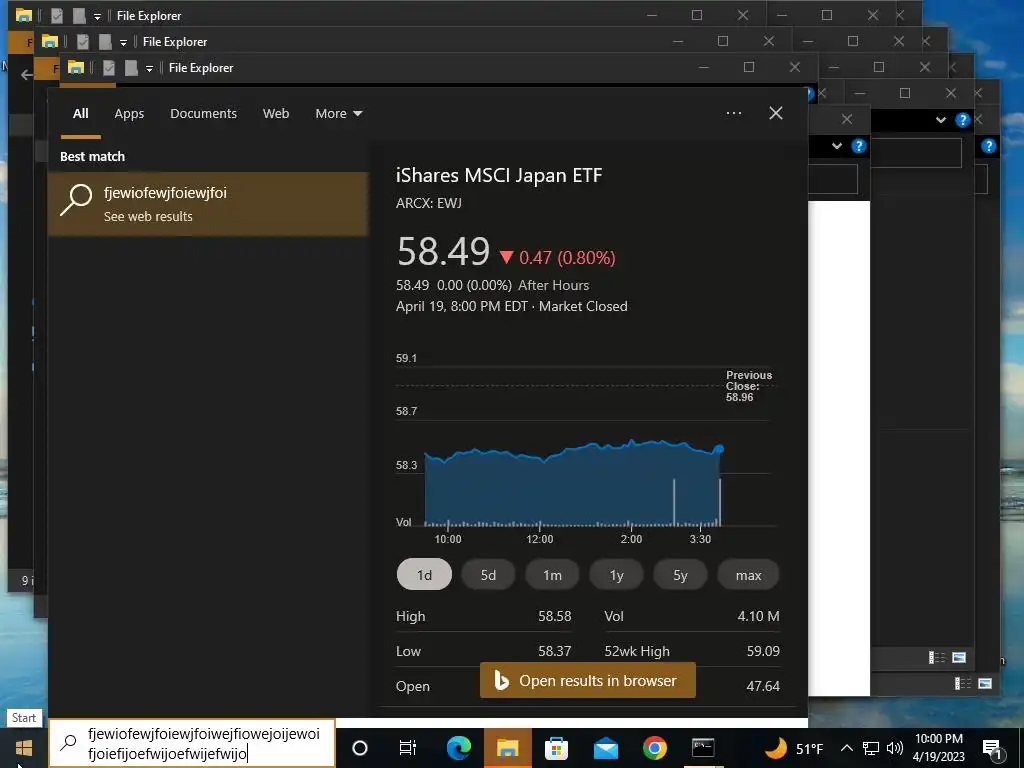
Task: Click the Low 58.37 value
Action: click(x=554, y=651)
